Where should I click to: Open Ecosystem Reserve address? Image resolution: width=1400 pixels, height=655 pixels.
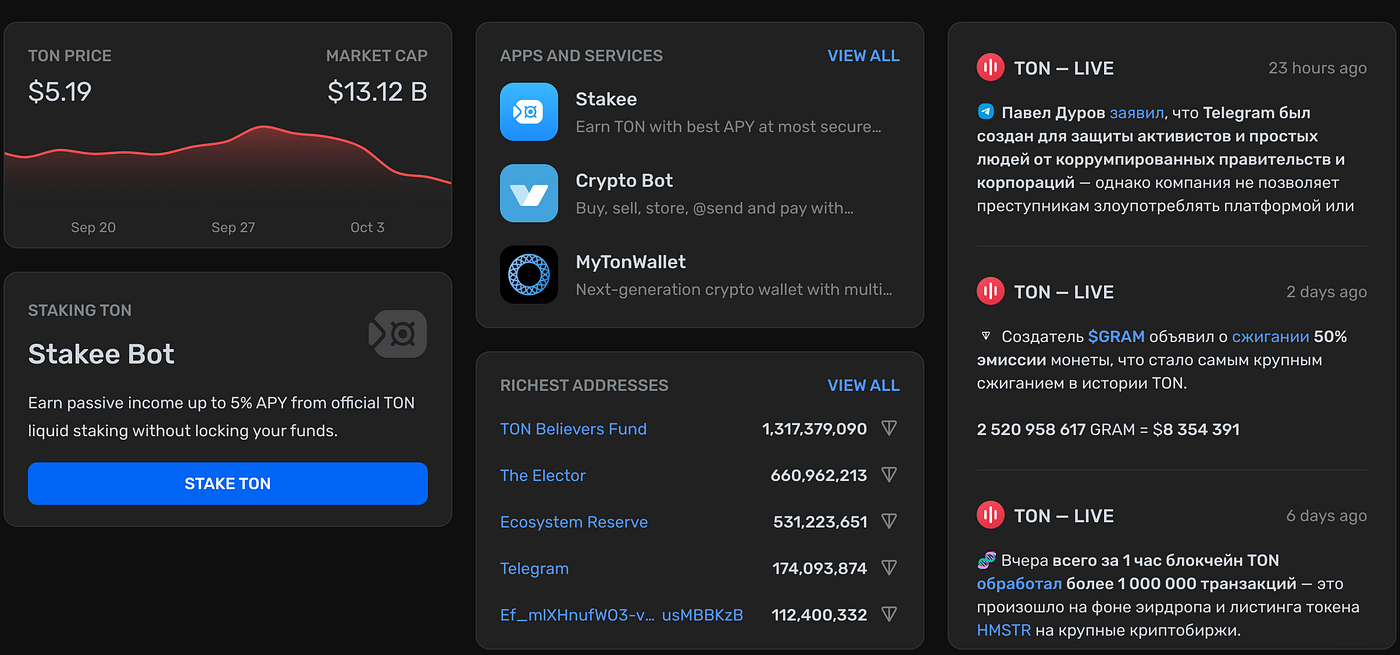click(574, 522)
